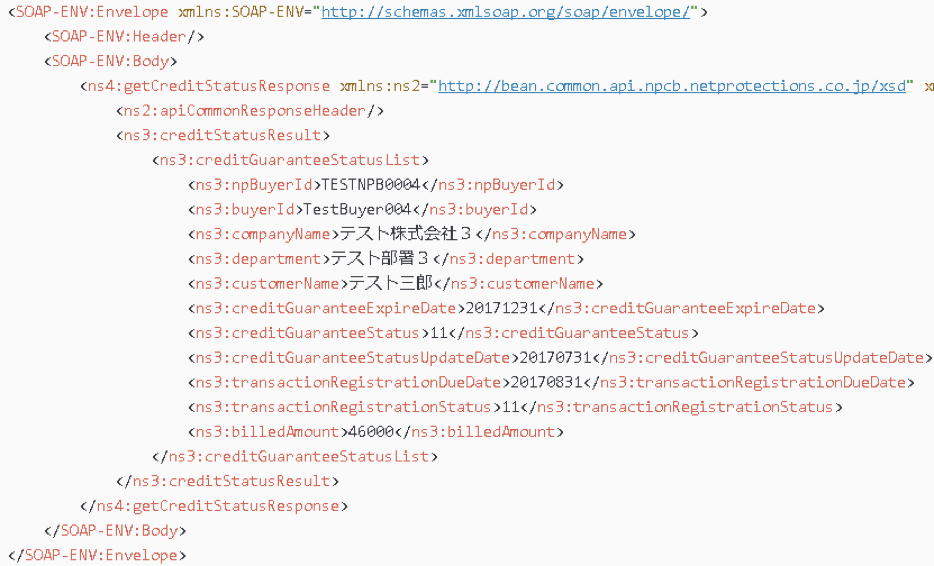
Task: Click the closing ns3:creditStatusResult tag
Action: click(x=228, y=481)
